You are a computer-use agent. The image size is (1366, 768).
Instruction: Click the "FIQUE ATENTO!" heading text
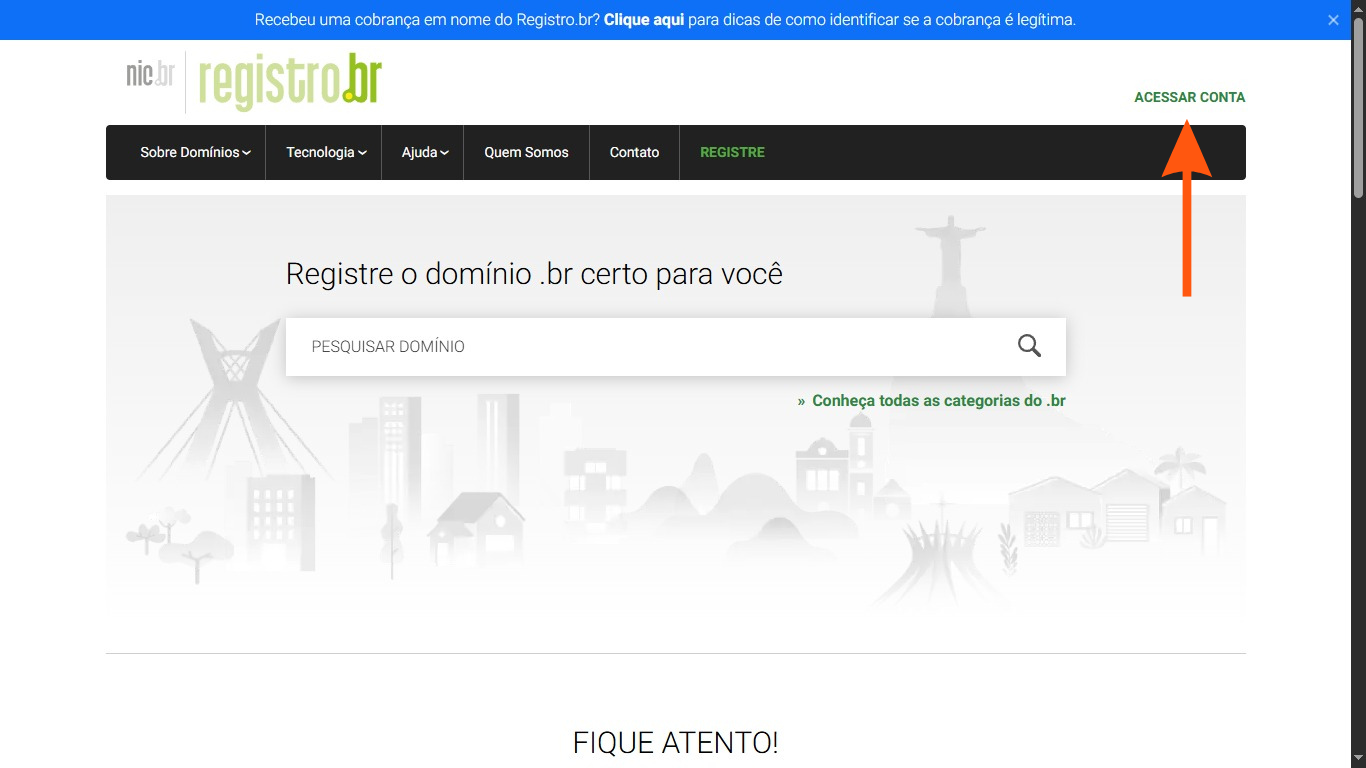point(675,743)
